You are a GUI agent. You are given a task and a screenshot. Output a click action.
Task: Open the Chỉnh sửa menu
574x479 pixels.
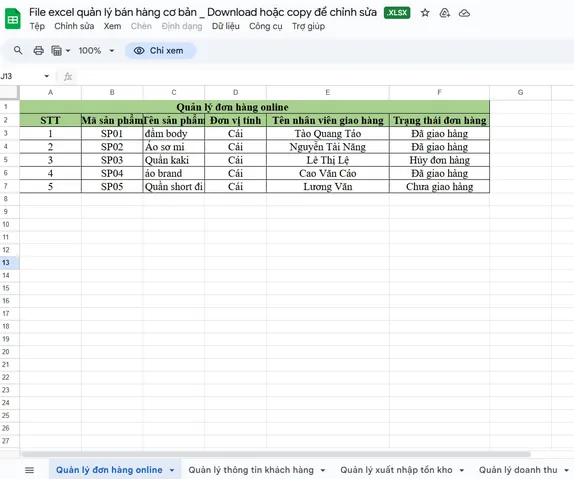[x=74, y=26]
